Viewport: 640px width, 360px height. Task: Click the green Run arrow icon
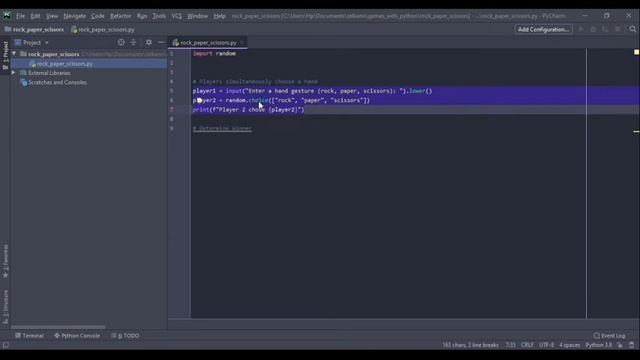(581, 29)
